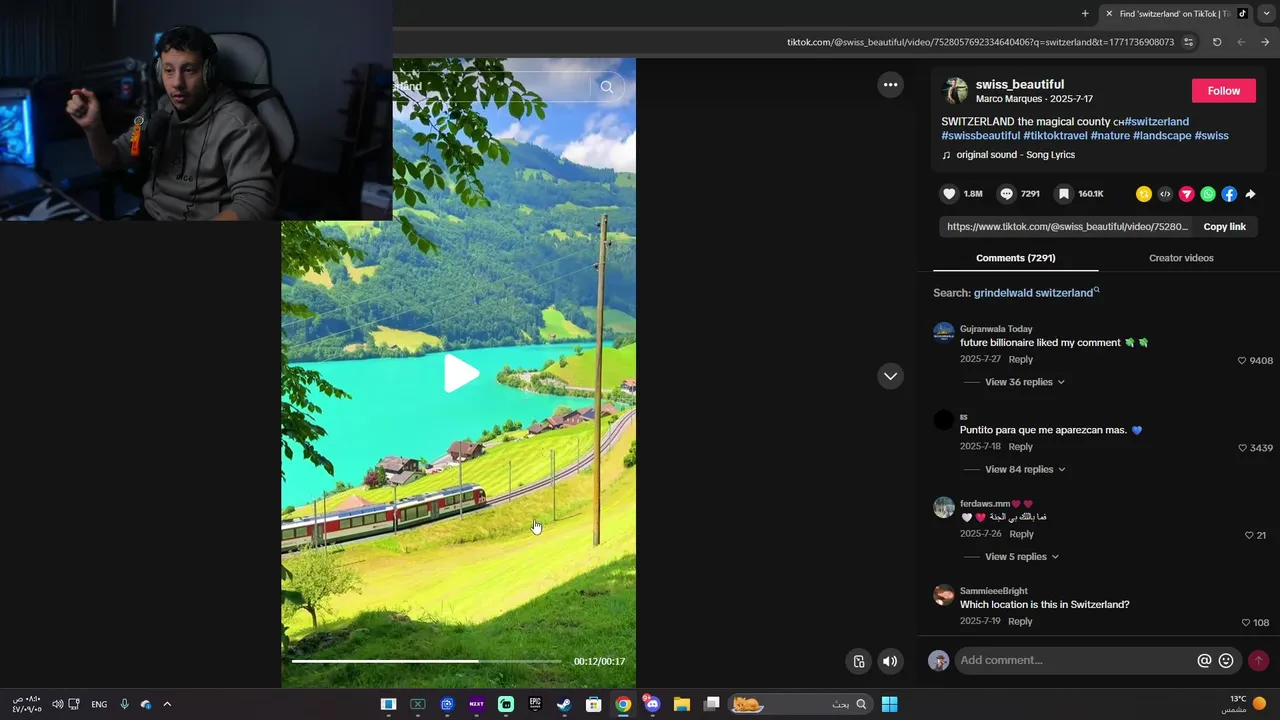Click the music note beside original sound
This screenshot has width=1280, height=720.
coord(946,155)
